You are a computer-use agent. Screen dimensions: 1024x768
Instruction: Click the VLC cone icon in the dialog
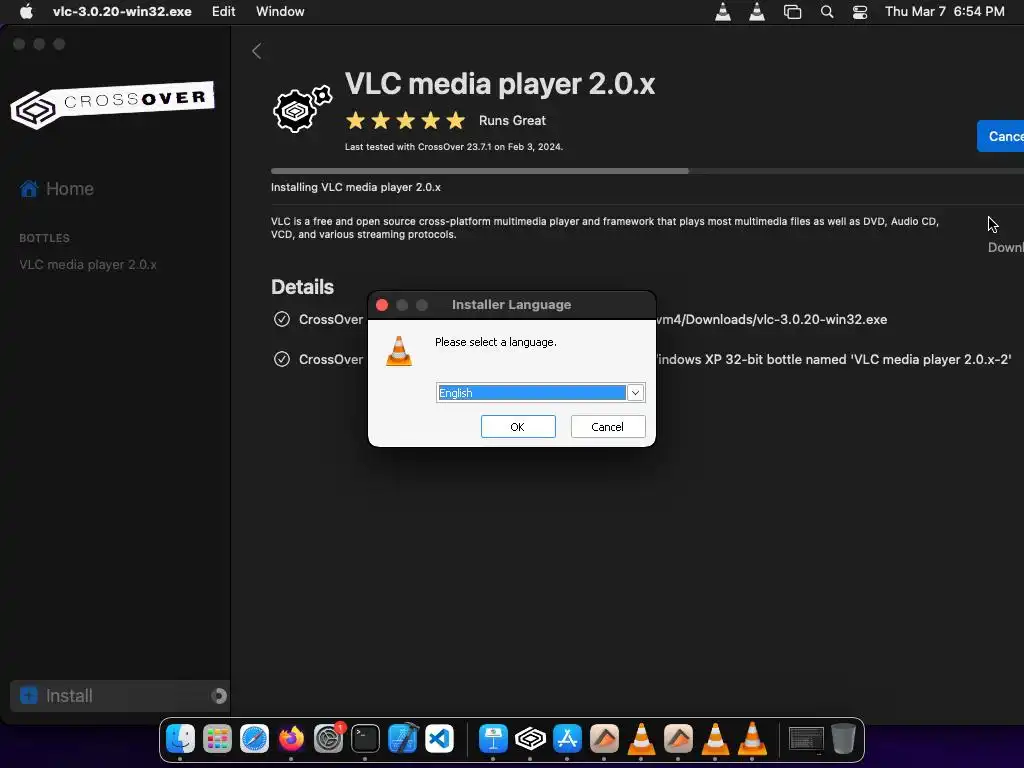tap(399, 351)
